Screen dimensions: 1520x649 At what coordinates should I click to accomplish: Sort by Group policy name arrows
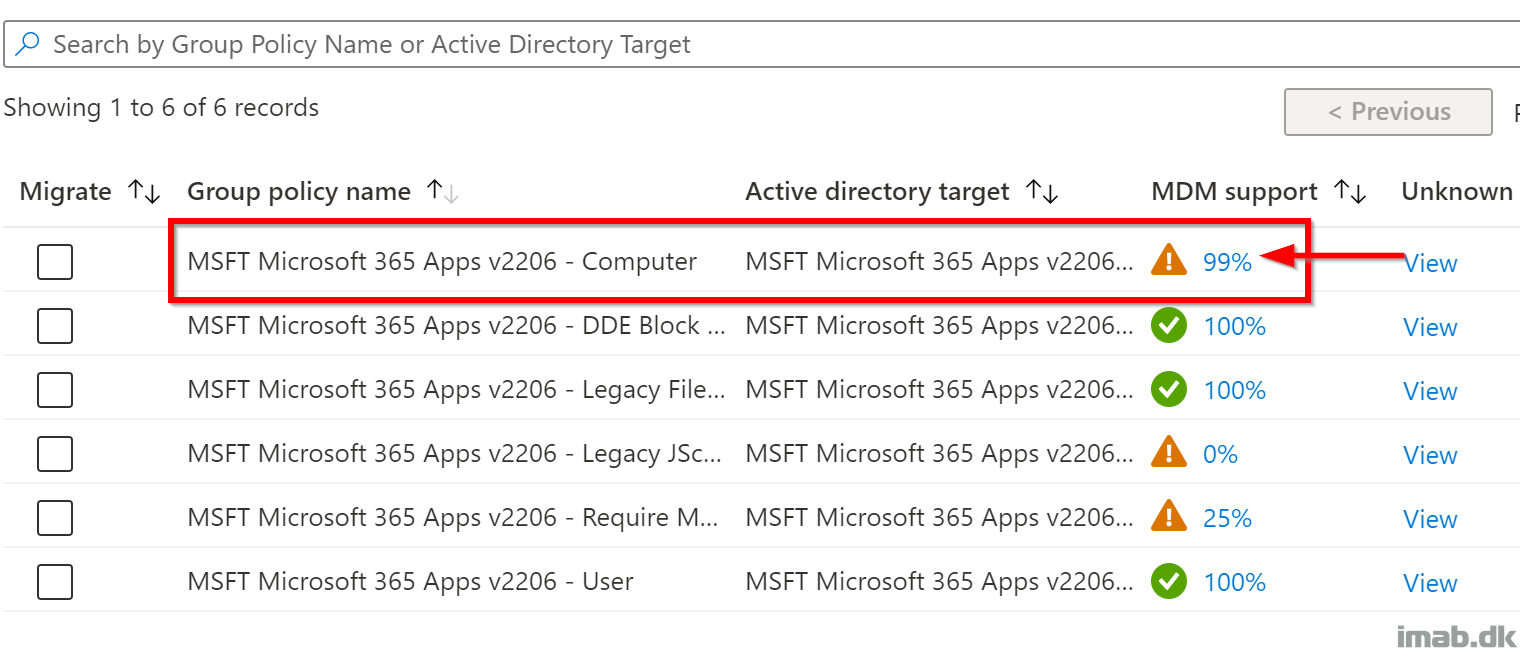[x=443, y=192]
